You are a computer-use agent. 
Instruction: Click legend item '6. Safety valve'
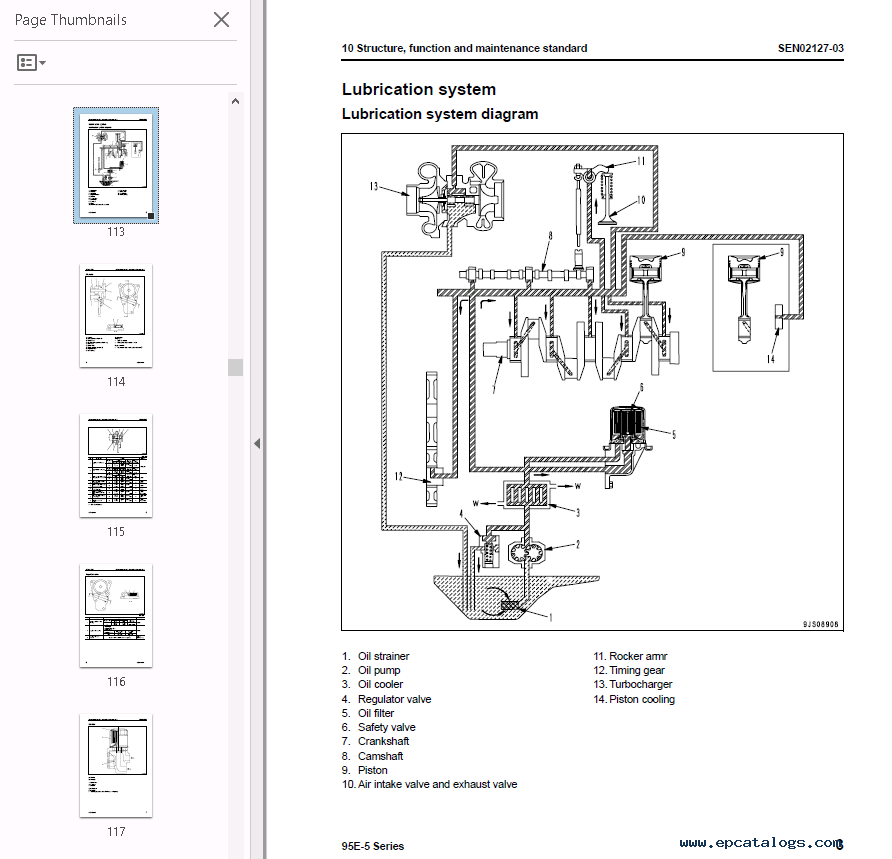coord(378,727)
